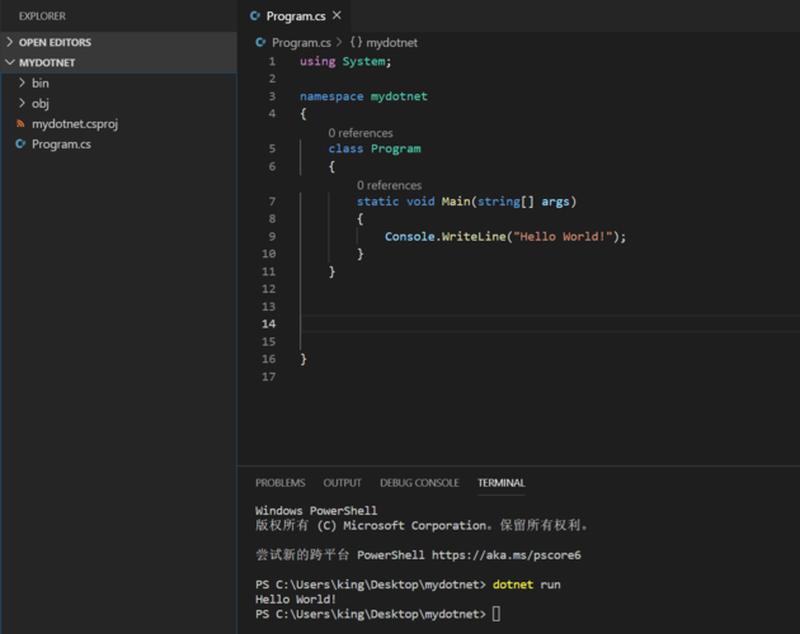Viewport: 800px width, 634px height.
Task: Click the Main method signature line
Action: (466, 201)
